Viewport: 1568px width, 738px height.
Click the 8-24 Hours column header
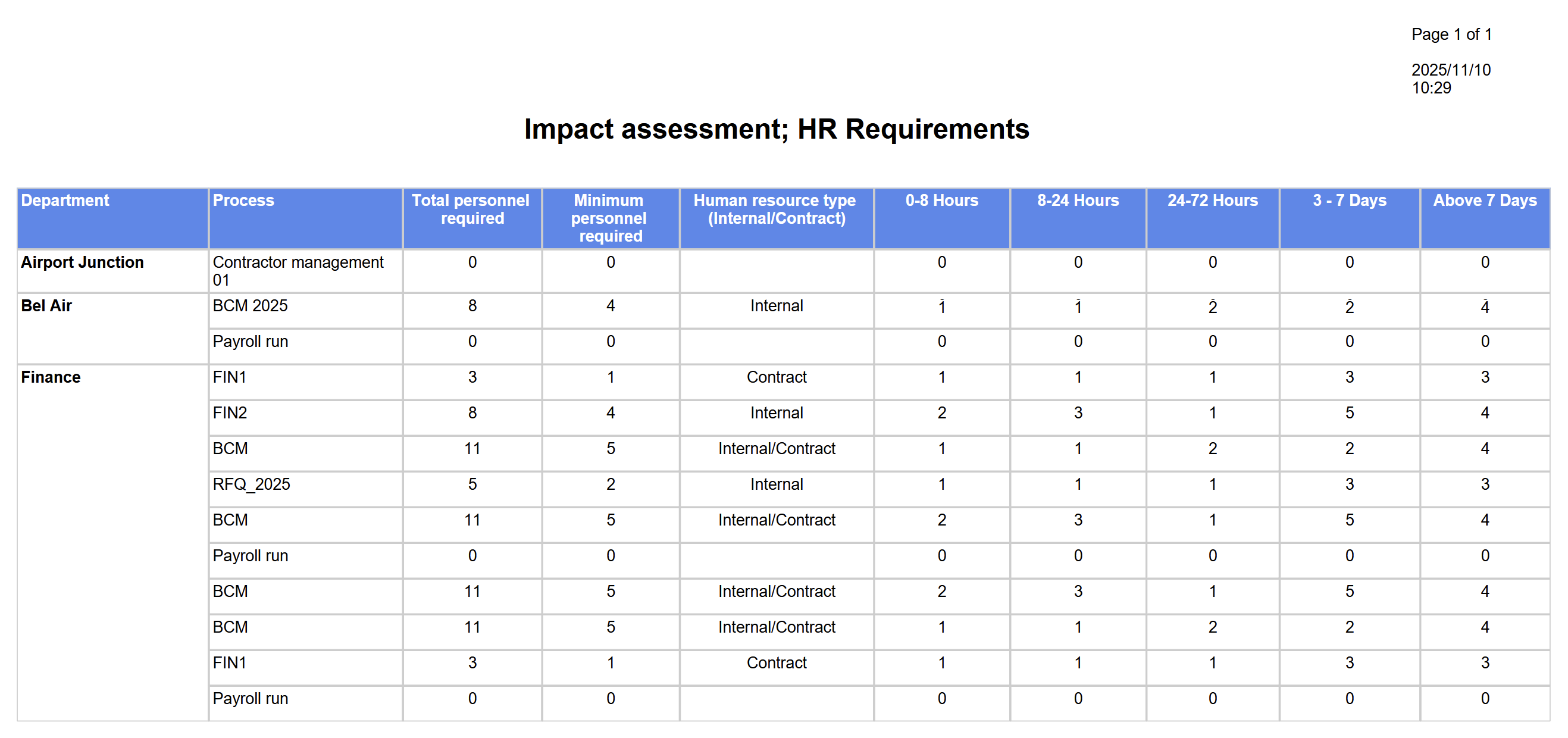click(x=1078, y=201)
